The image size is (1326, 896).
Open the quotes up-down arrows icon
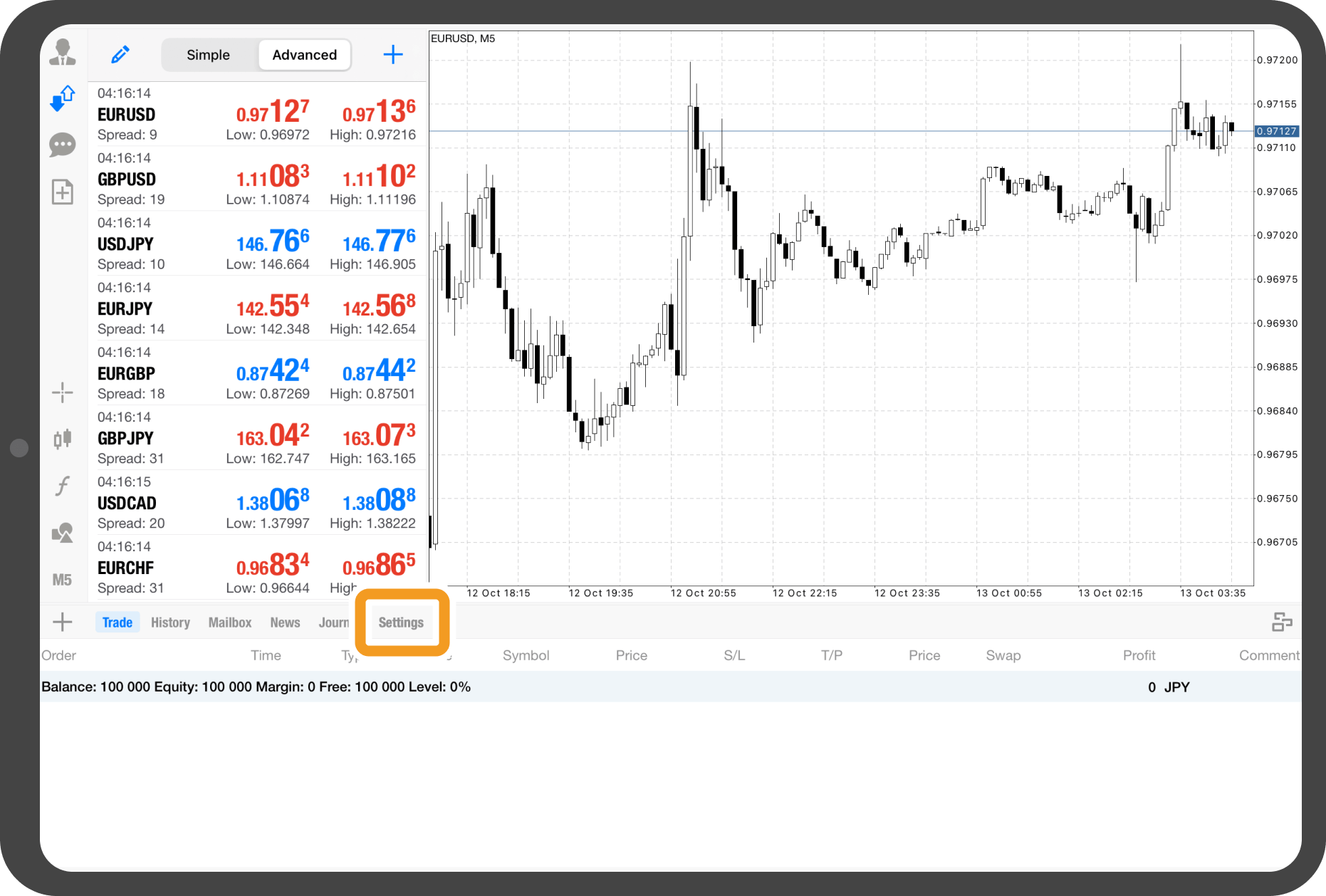pyautogui.click(x=63, y=98)
